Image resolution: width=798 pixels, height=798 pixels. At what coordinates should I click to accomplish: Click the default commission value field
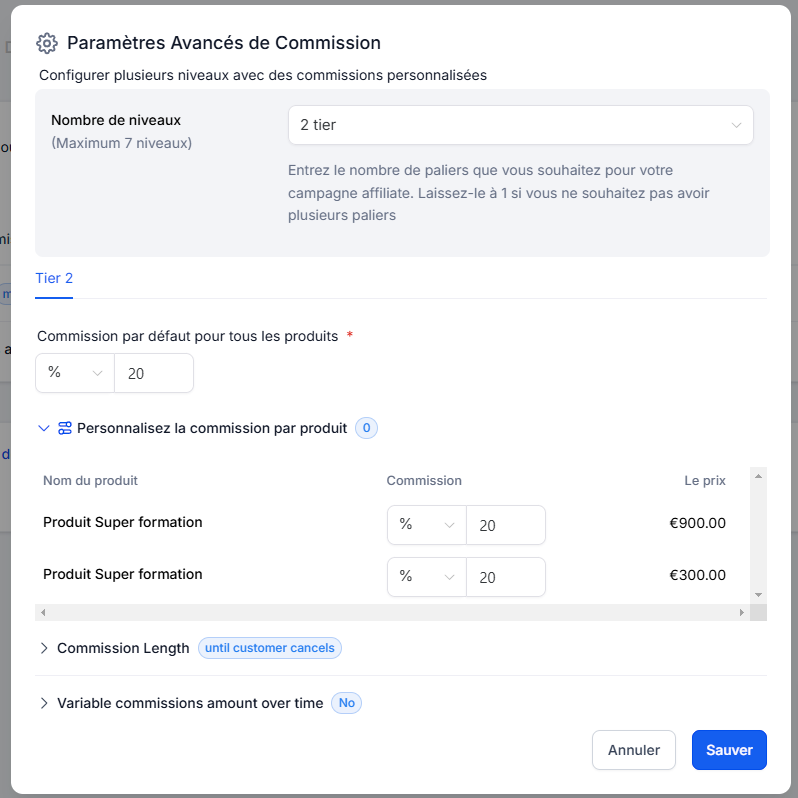pyautogui.click(x=154, y=373)
